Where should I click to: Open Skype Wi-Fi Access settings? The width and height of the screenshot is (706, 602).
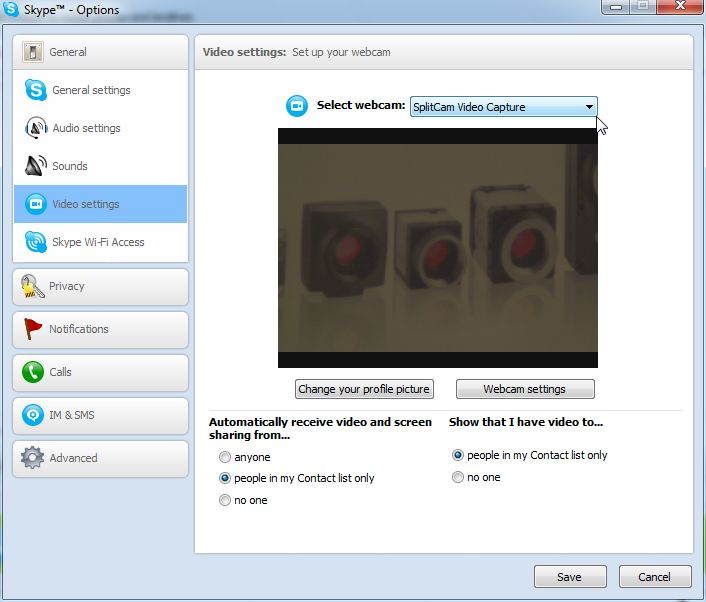pos(100,242)
